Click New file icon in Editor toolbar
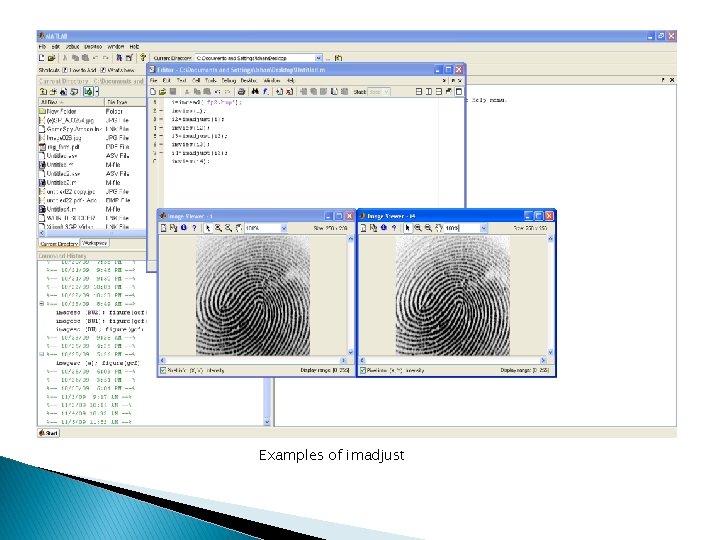Image resolution: width=720 pixels, height=540 pixels. [x=153, y=92]
